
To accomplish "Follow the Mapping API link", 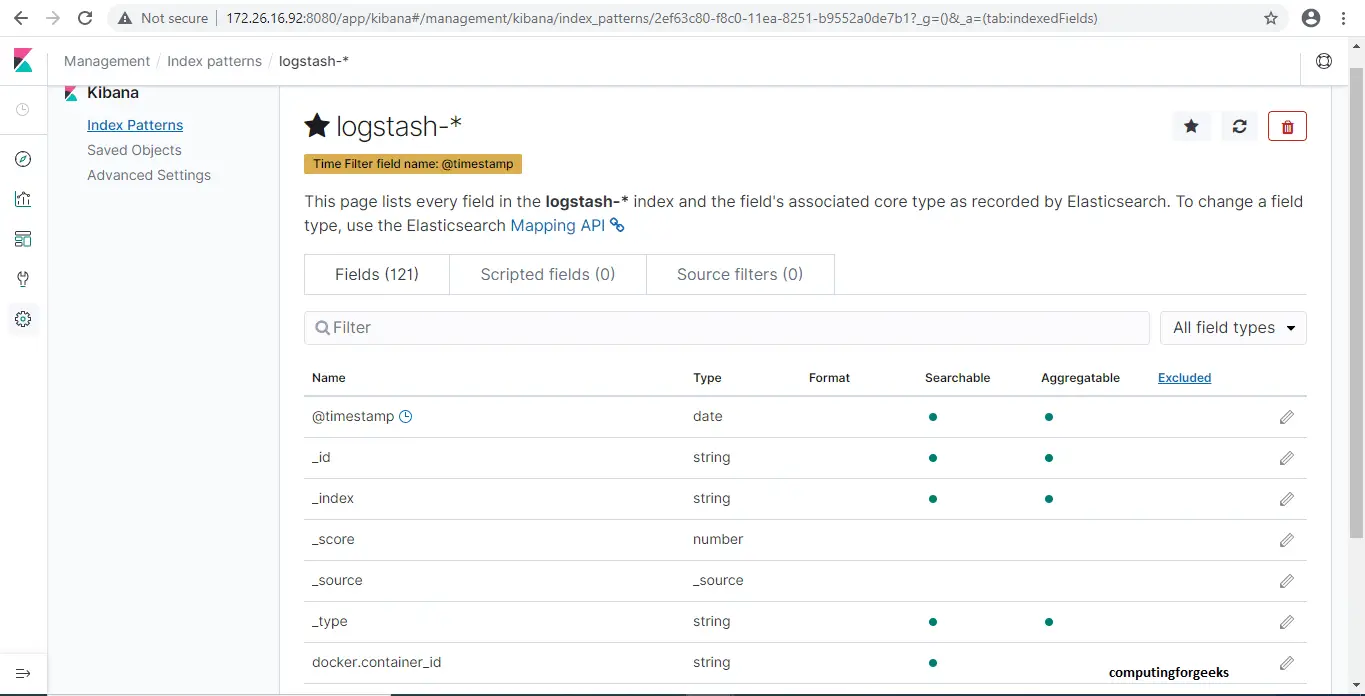I will coord(556,225).
